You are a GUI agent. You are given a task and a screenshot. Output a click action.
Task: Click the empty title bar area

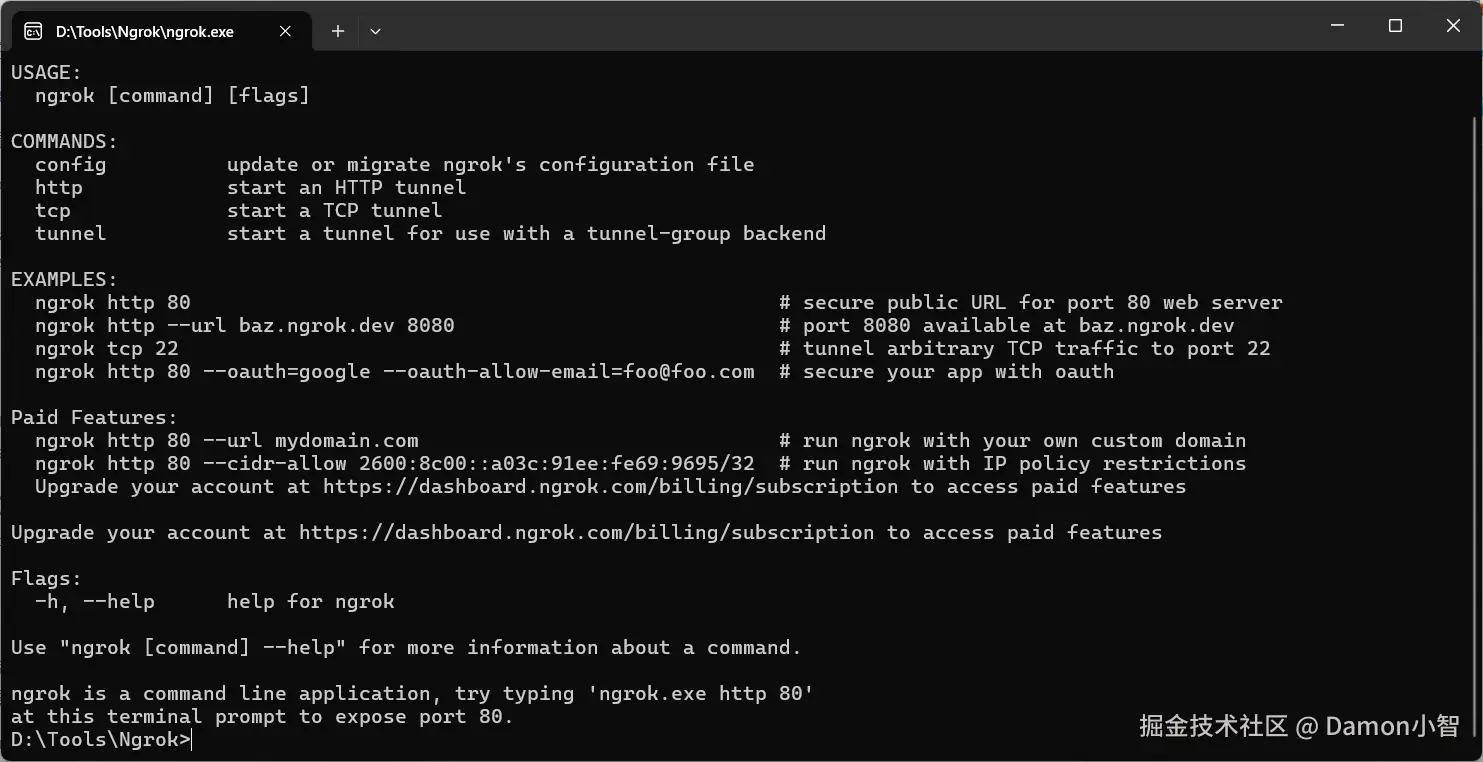[800, 26]
